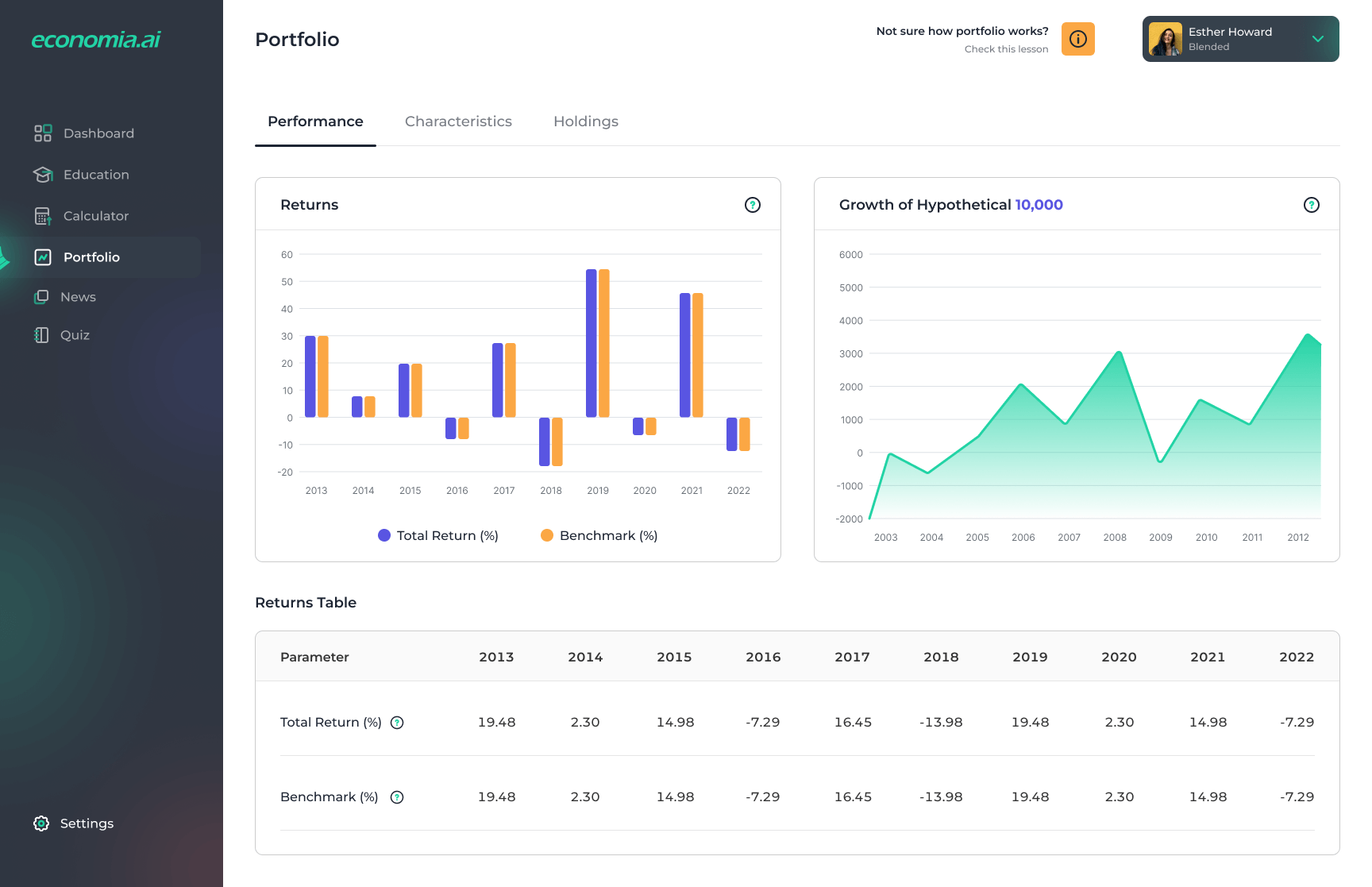Screen dimensions: 1372x887
Task: Click the Settings gear icon
Action: coord(41,823)
